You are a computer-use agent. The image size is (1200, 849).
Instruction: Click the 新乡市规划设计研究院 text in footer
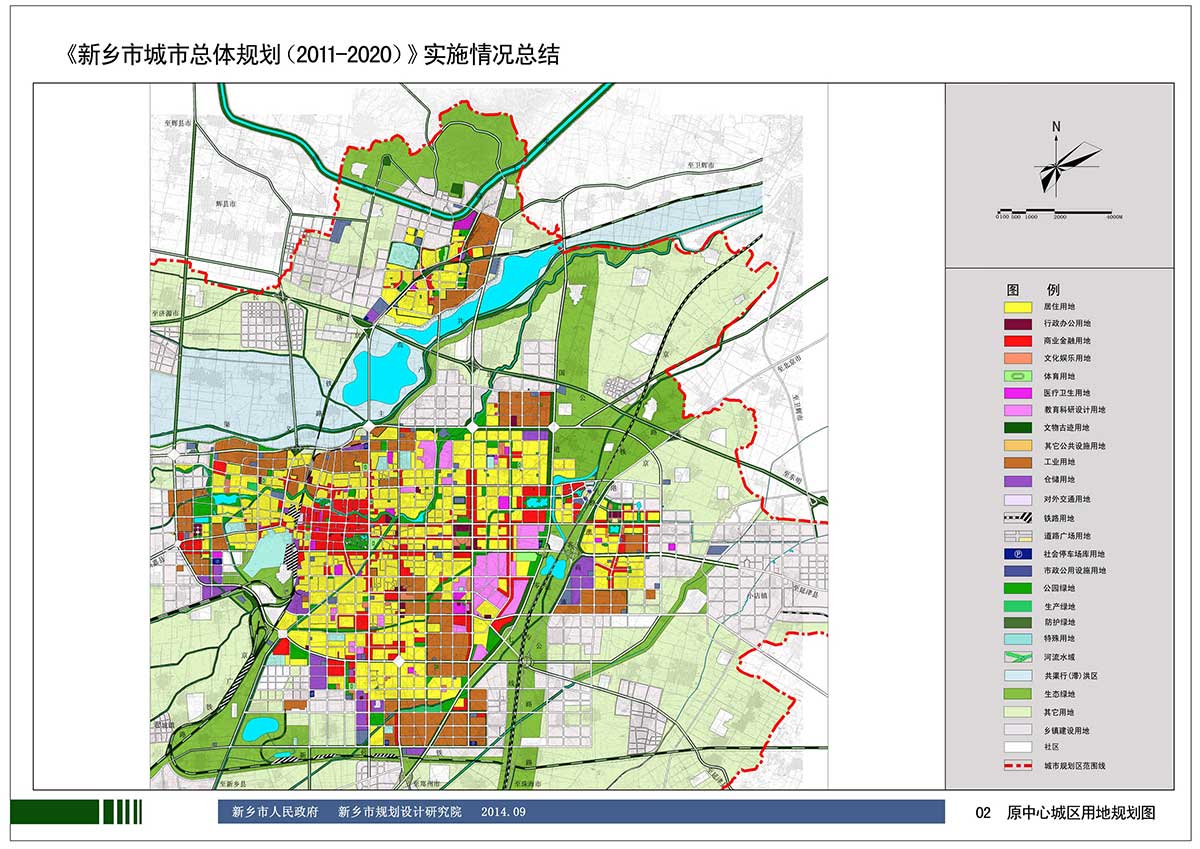click(x=400, y=812)
